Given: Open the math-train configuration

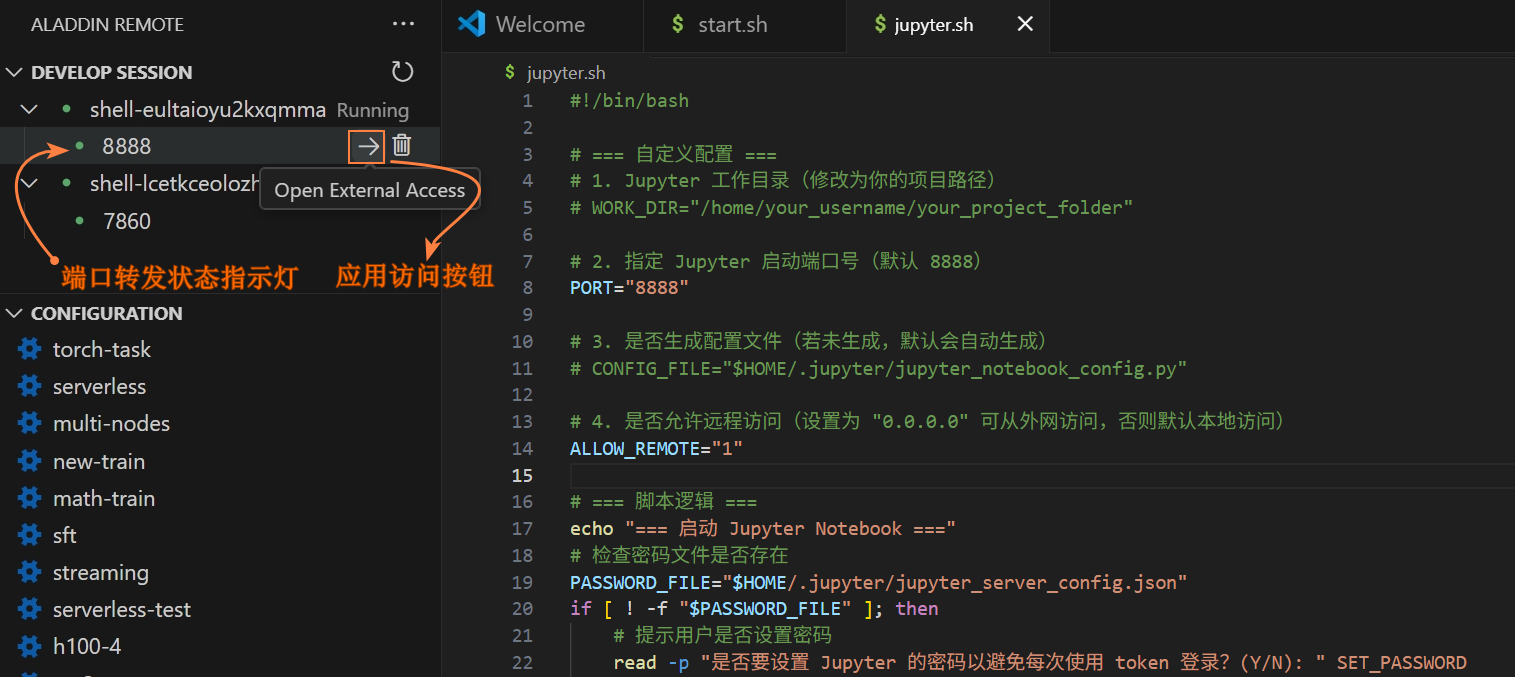Looking at the screenshot, I should tap(104, 499).
